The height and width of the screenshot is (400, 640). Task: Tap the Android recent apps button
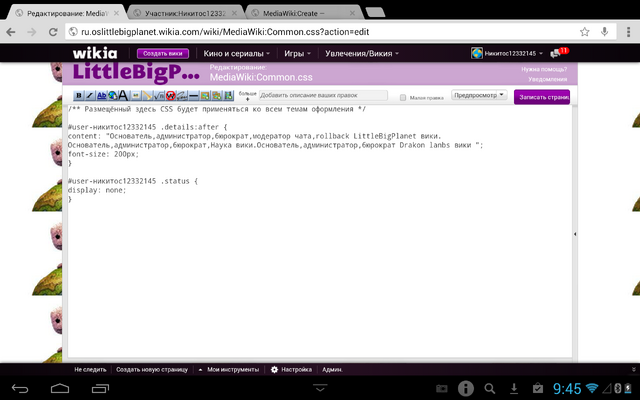[x=100, y=388]
